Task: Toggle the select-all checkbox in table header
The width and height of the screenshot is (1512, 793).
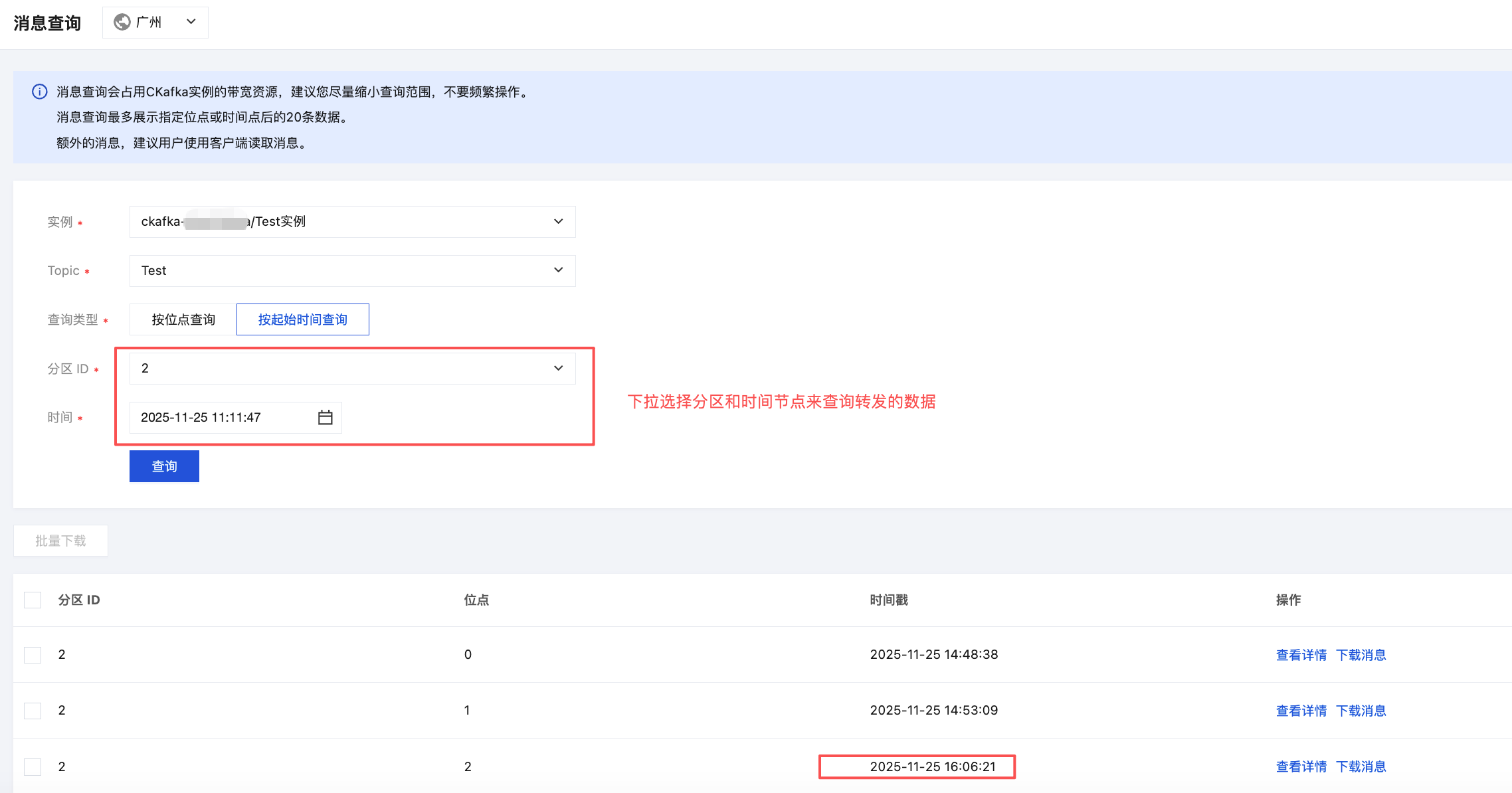Action: click(x=33, y=600)
